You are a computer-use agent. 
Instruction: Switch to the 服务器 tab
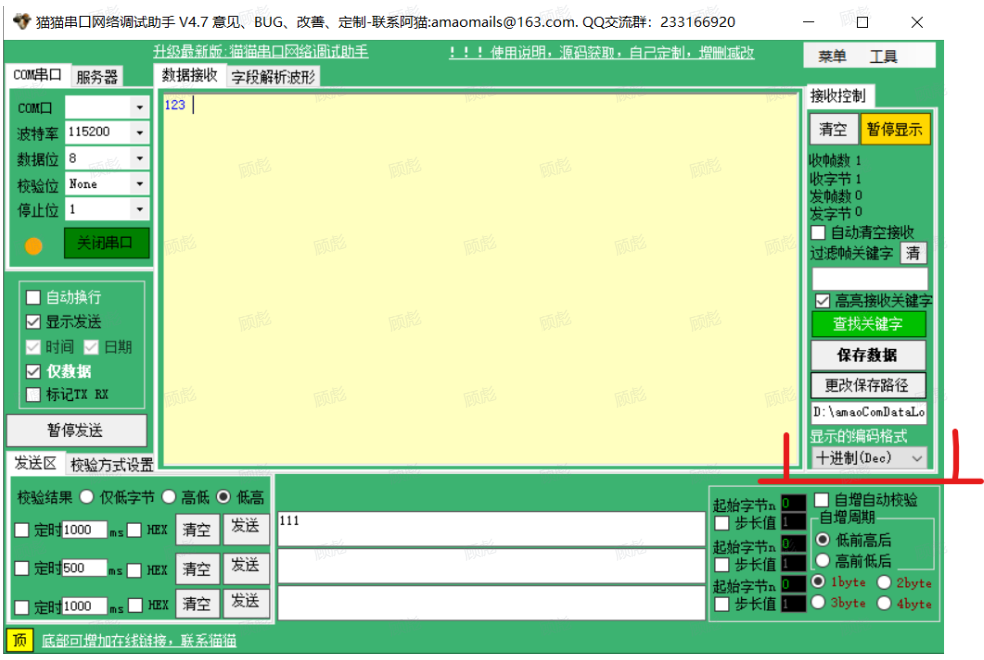click(97, 77)
